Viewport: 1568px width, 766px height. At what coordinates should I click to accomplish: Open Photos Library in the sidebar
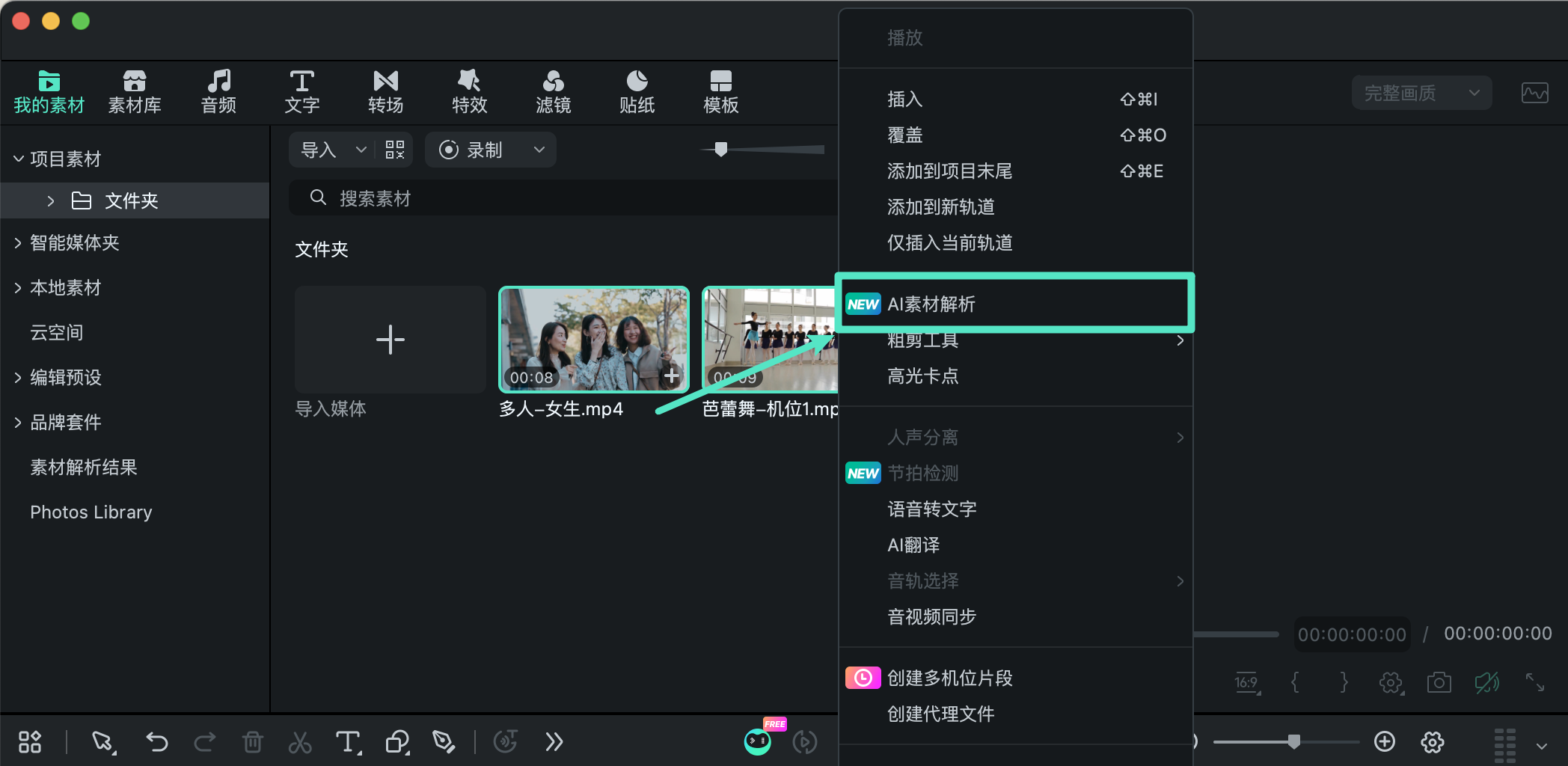click(91, 512)
